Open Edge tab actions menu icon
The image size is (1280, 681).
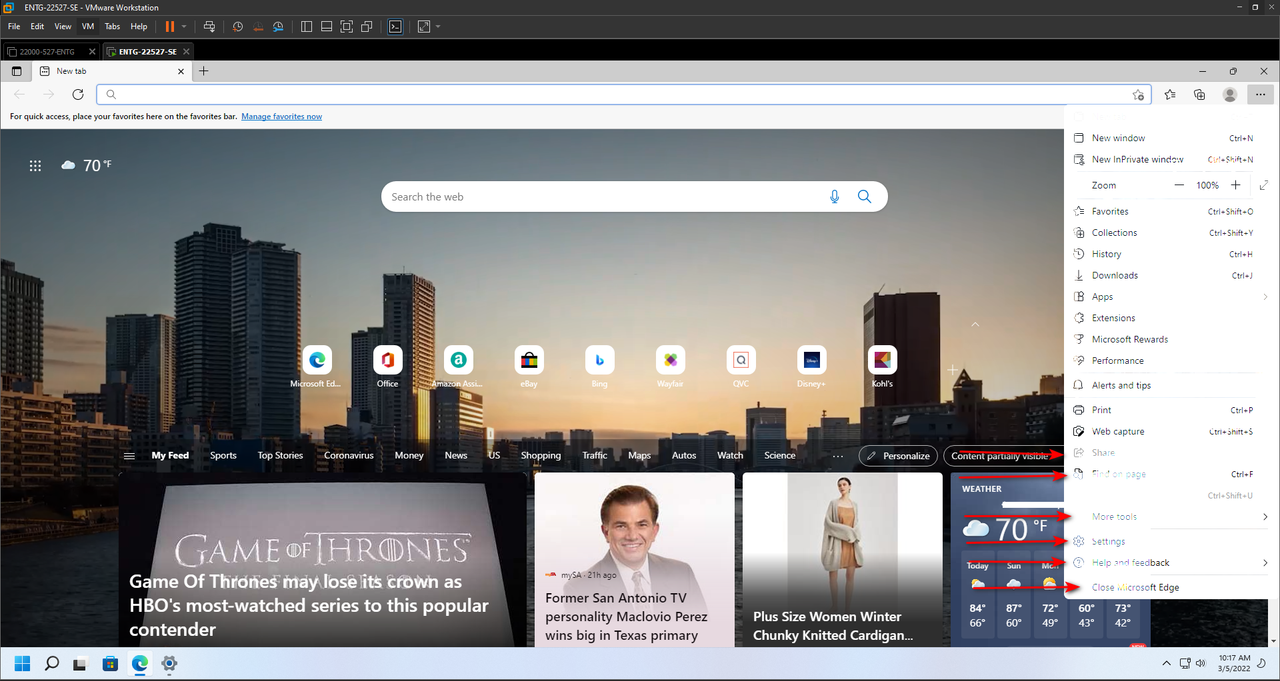click(16, 71)
